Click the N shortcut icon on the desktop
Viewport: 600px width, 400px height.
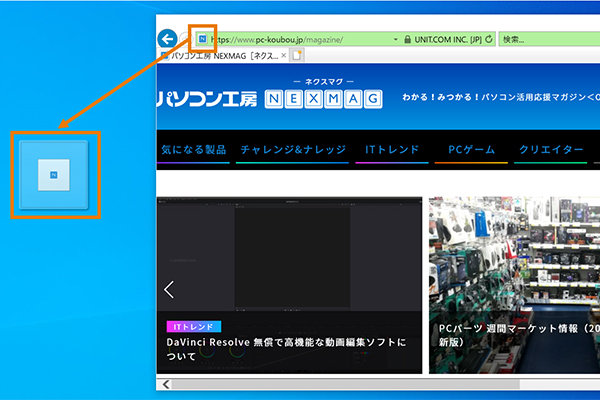[x=54, y=175]
